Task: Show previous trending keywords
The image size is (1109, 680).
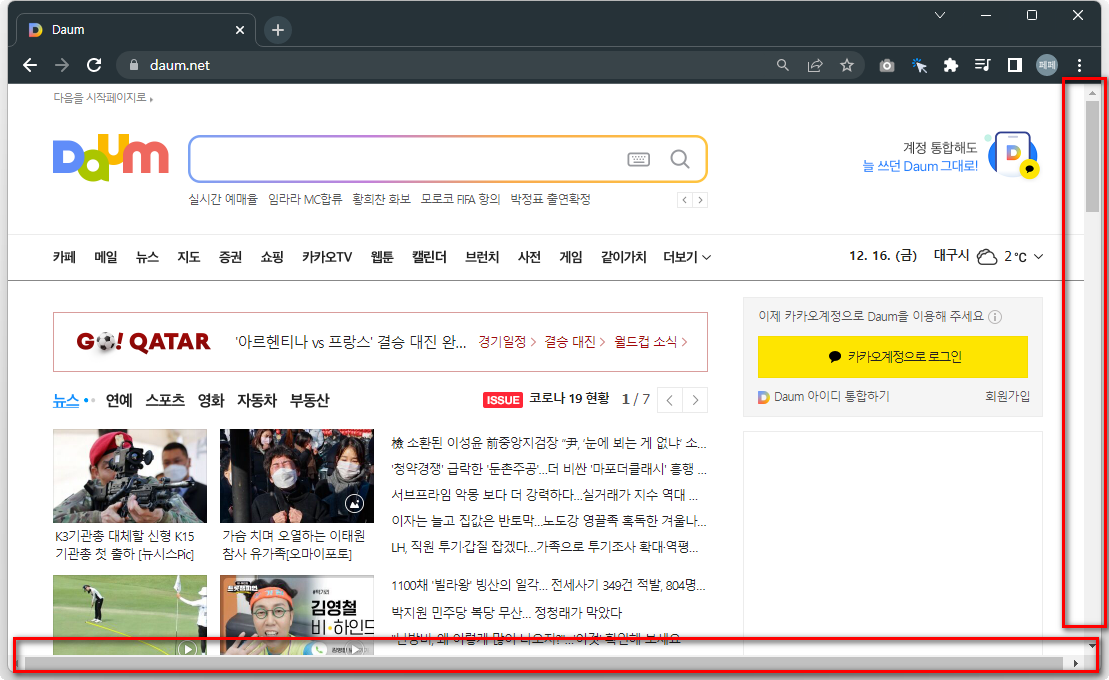Action: coord(685,200)
